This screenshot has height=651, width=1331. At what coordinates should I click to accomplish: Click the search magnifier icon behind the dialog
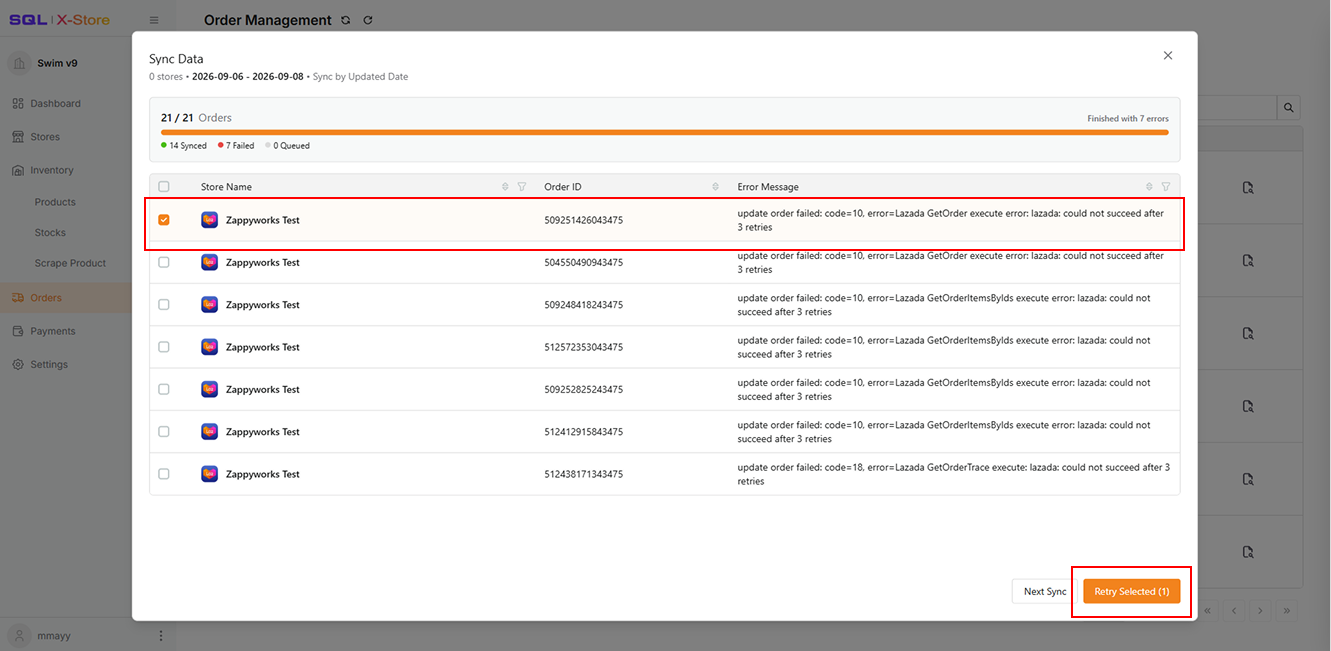click(1289, 108)
